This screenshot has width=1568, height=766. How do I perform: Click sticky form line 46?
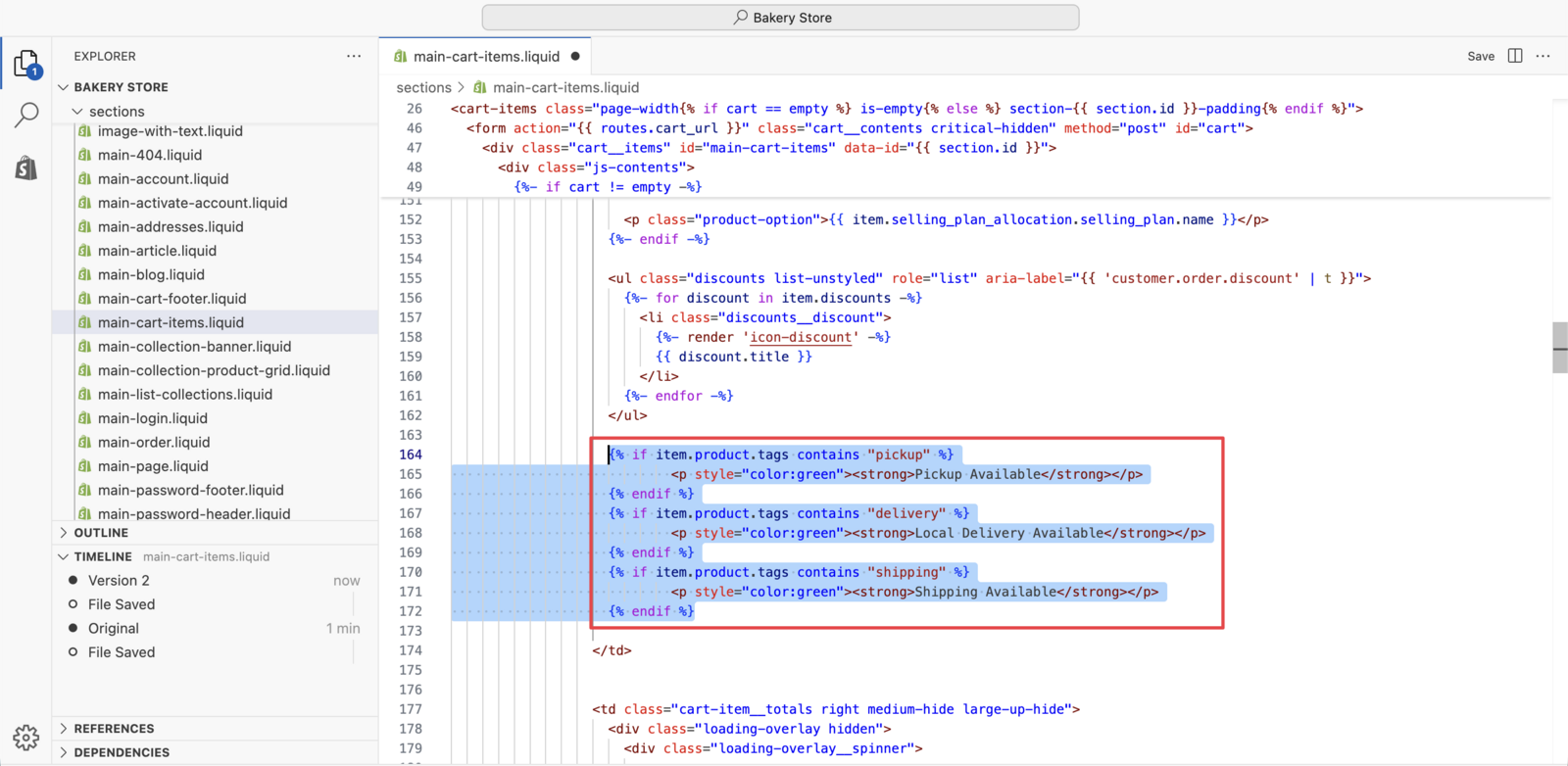click(859, 128)
